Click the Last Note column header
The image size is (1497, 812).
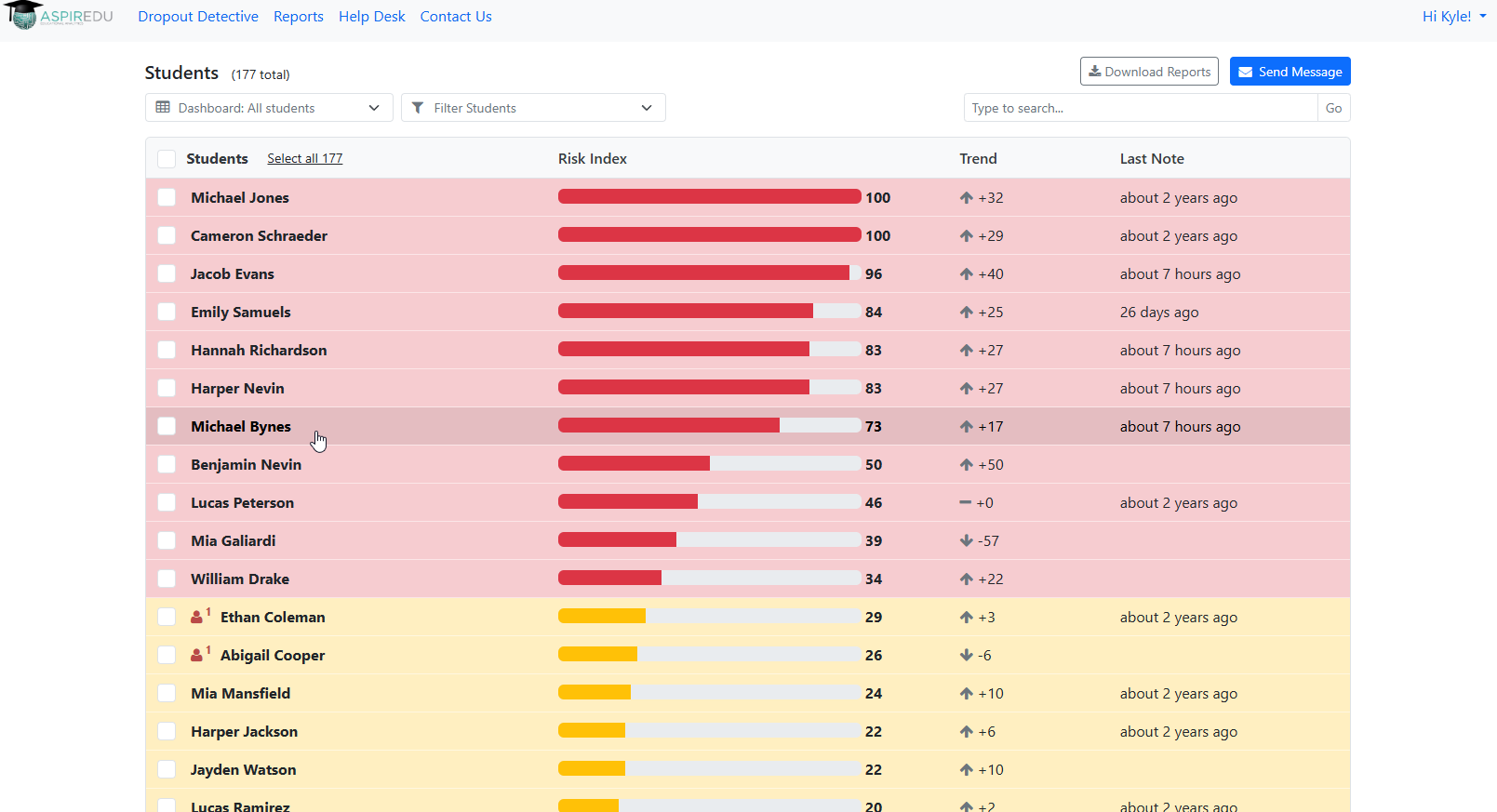[1152, 159]
